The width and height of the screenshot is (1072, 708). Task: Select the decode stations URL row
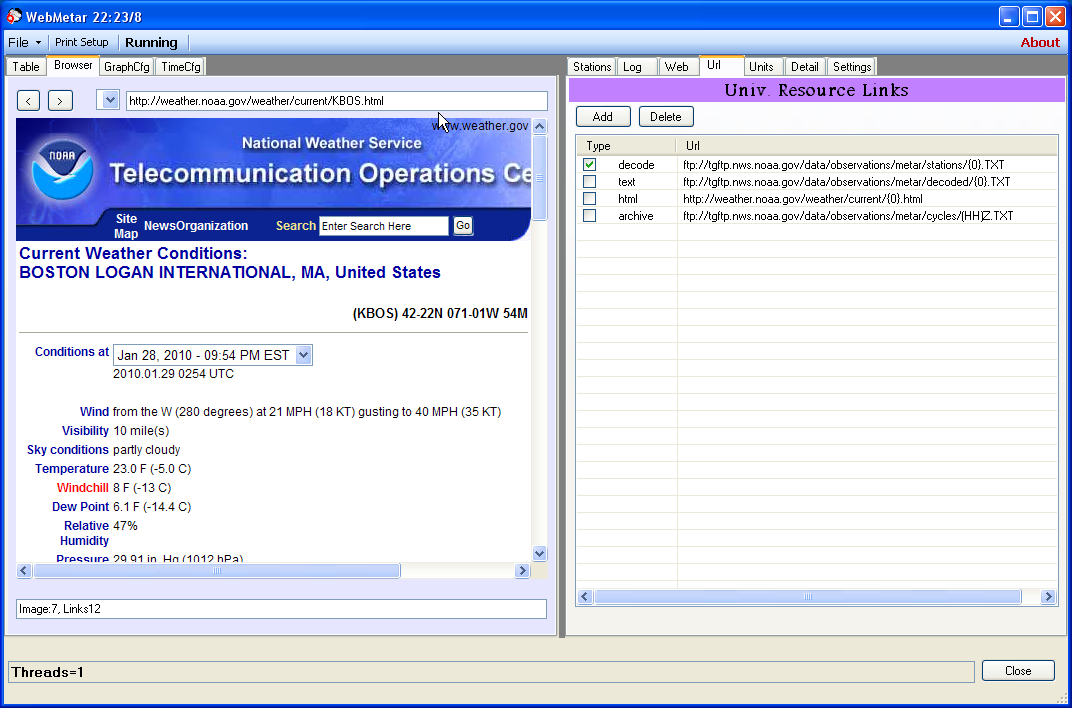816,165
